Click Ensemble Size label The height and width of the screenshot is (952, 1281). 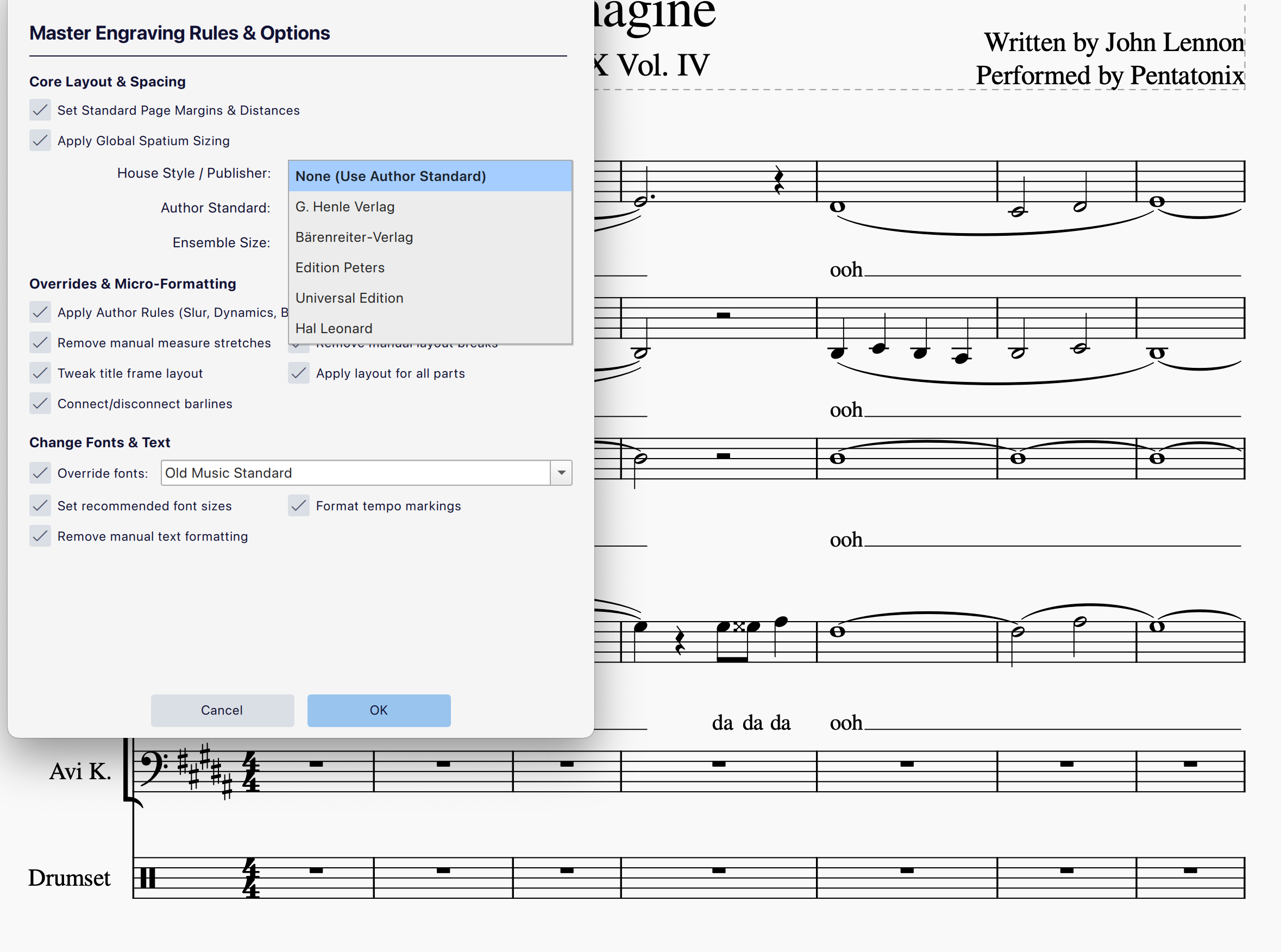pos(221,242)
